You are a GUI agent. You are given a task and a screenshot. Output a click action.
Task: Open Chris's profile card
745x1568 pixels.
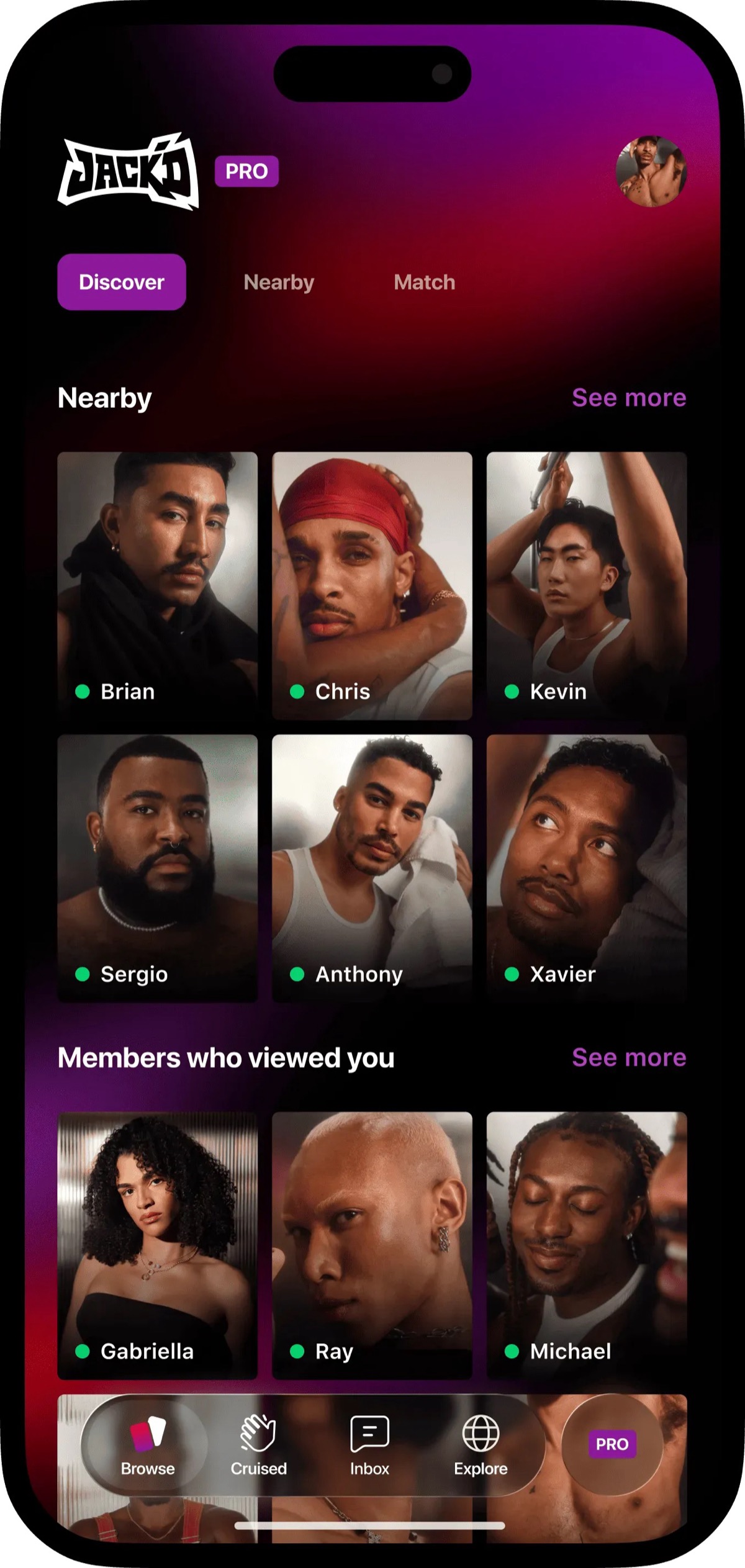pyautogui.click(x=372, y=585)
